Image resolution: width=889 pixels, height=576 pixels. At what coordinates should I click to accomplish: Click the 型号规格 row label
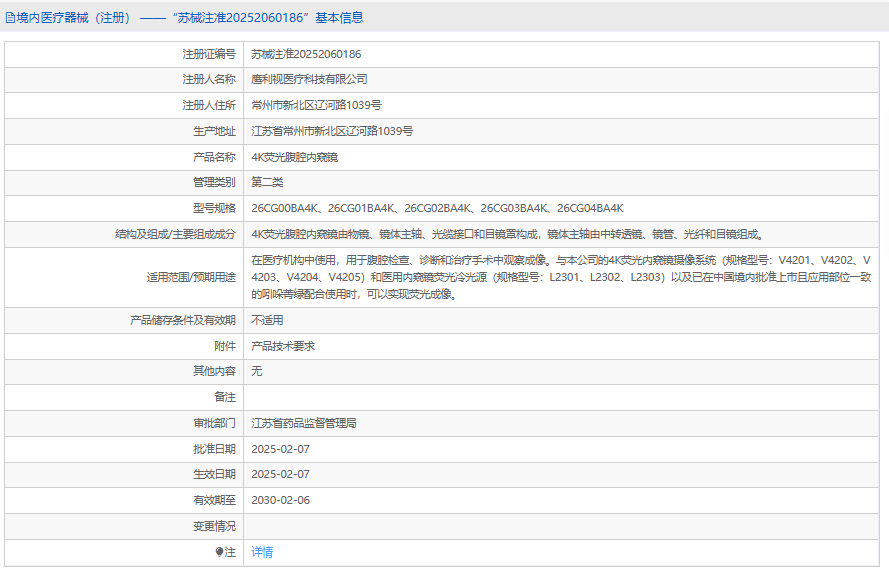pos(214,209)
